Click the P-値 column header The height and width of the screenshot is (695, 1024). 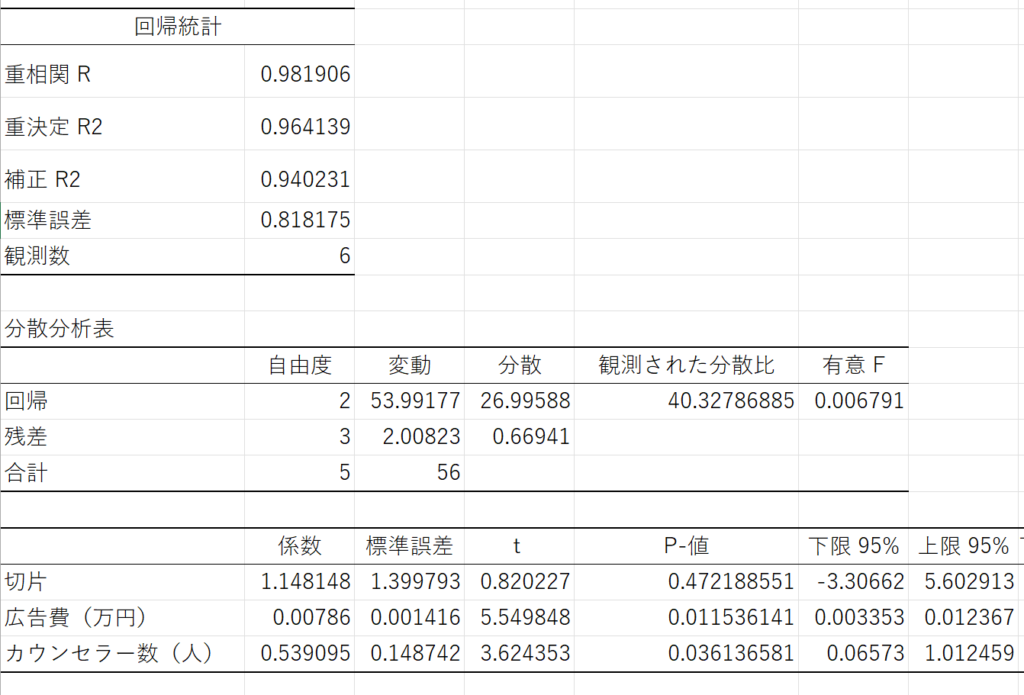(x=686, y=546)
